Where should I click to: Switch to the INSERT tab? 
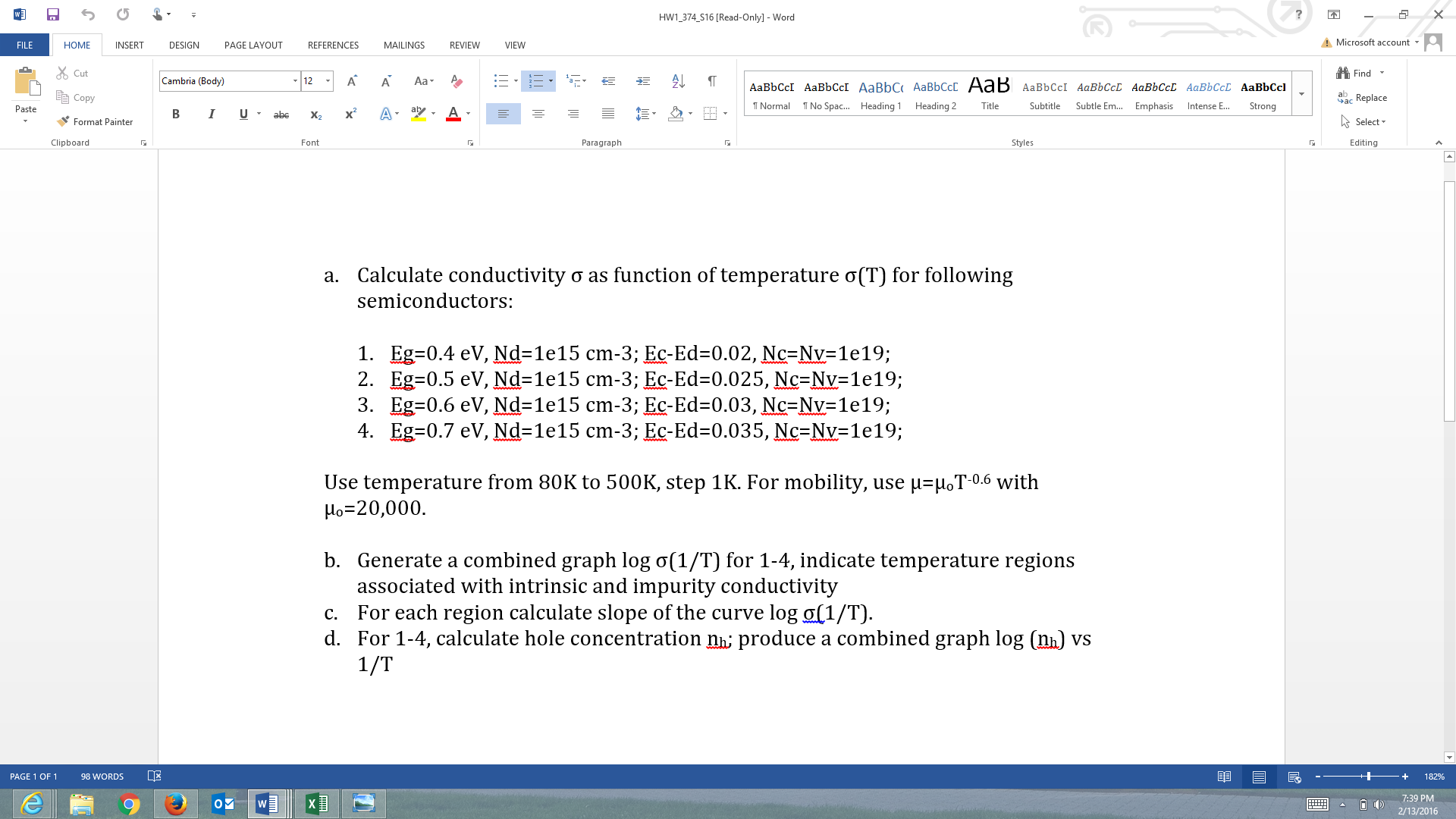click(129, 45)
